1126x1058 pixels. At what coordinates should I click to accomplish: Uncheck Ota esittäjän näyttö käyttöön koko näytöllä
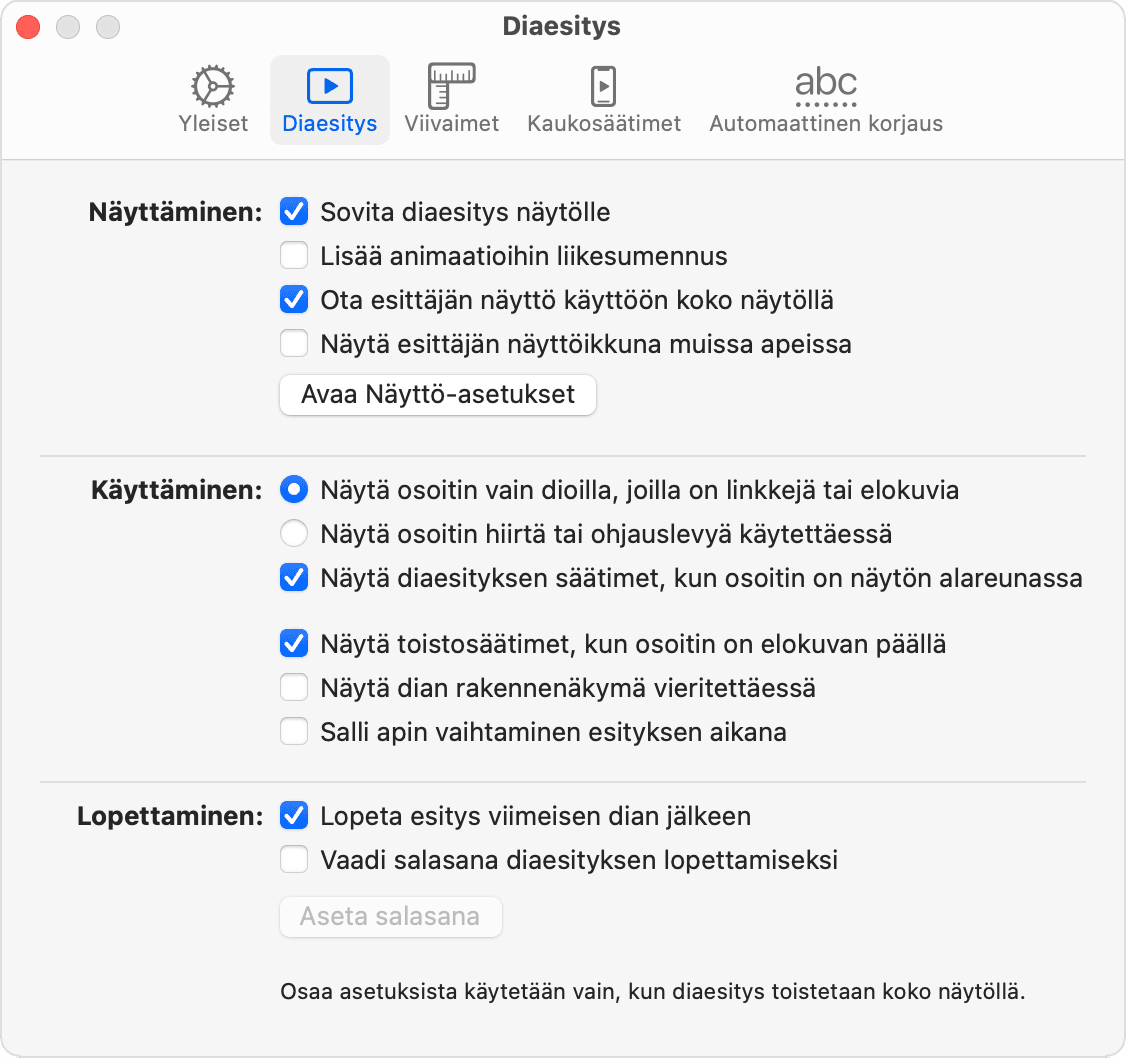[x=294, y=299]
